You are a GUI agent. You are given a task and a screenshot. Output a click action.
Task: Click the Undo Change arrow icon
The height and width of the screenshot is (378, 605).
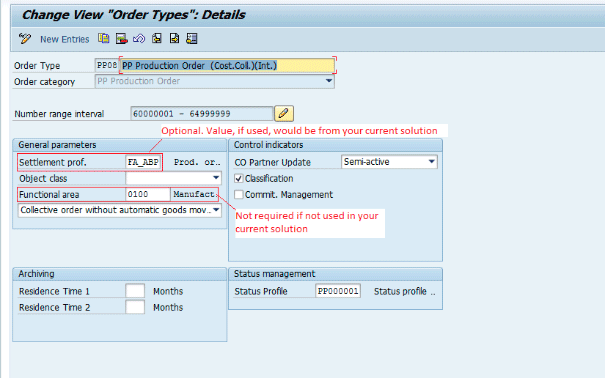(139, 38)
